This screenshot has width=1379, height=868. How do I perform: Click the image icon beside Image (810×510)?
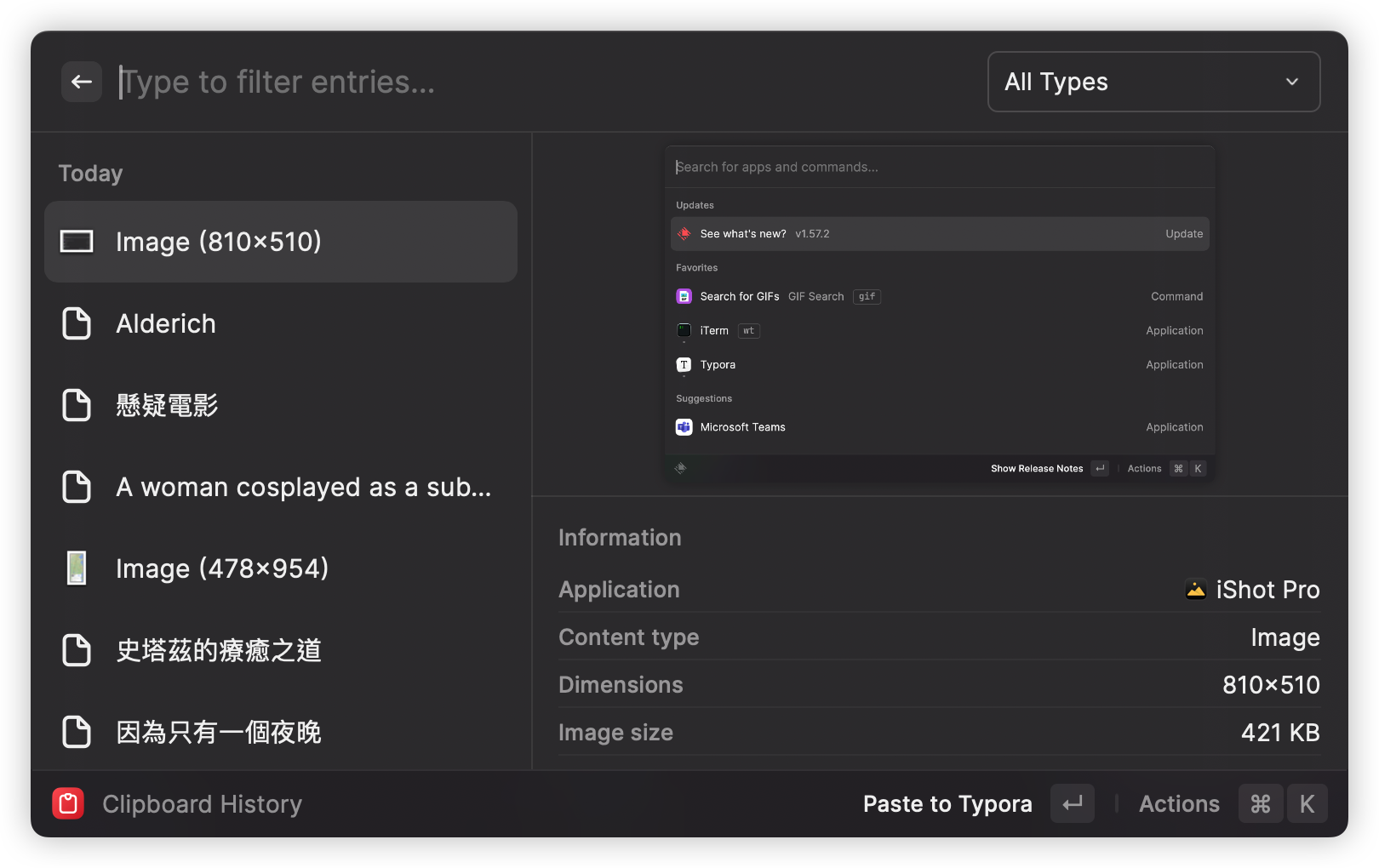(77, 242)
